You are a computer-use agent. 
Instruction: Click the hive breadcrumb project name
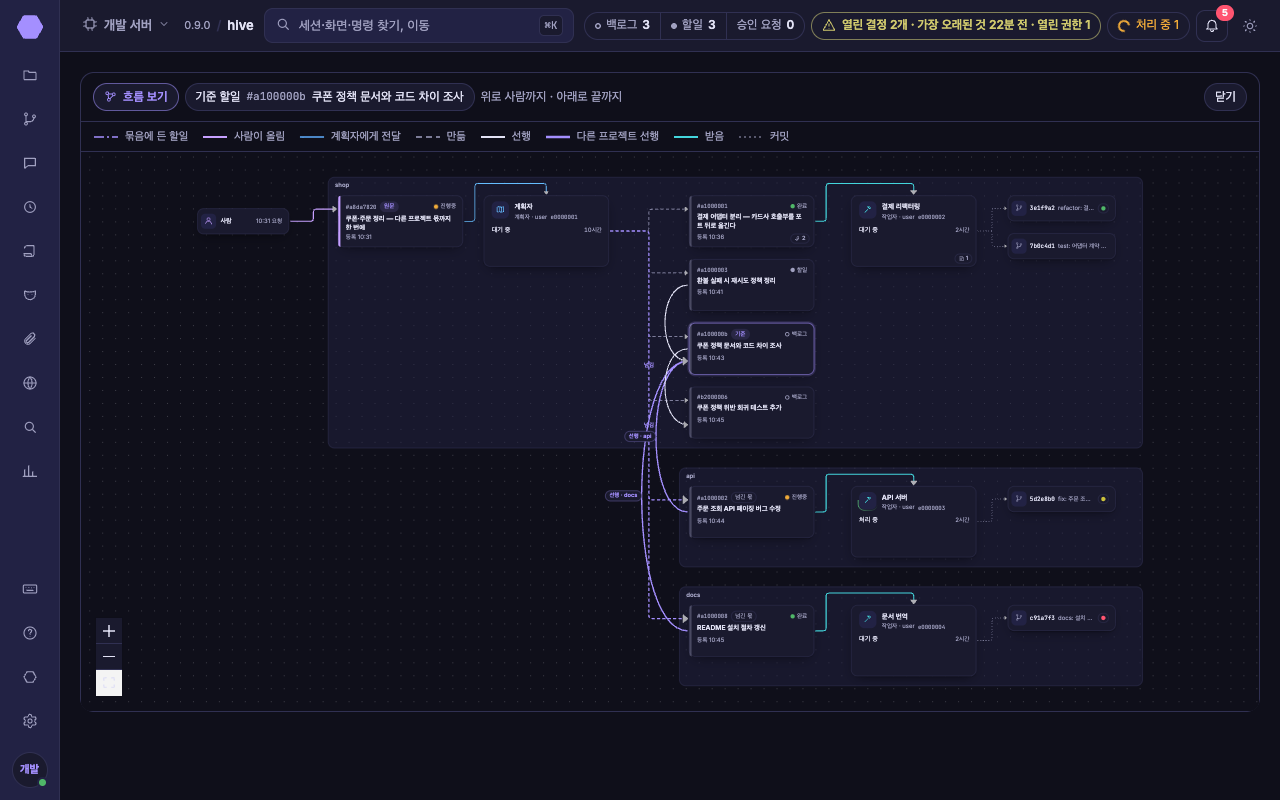pos(240,25)
